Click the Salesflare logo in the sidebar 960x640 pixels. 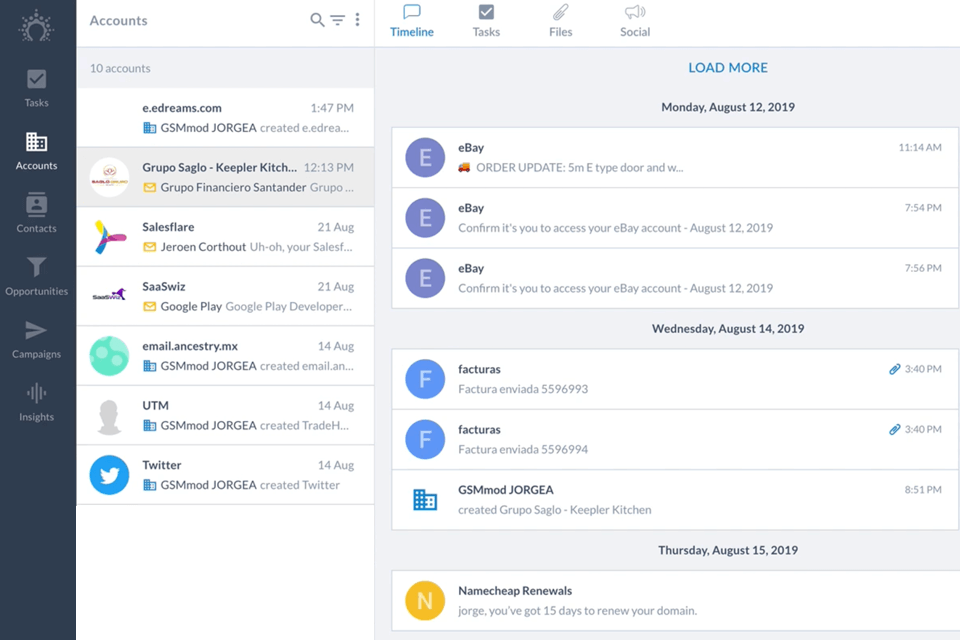[36, 26]
